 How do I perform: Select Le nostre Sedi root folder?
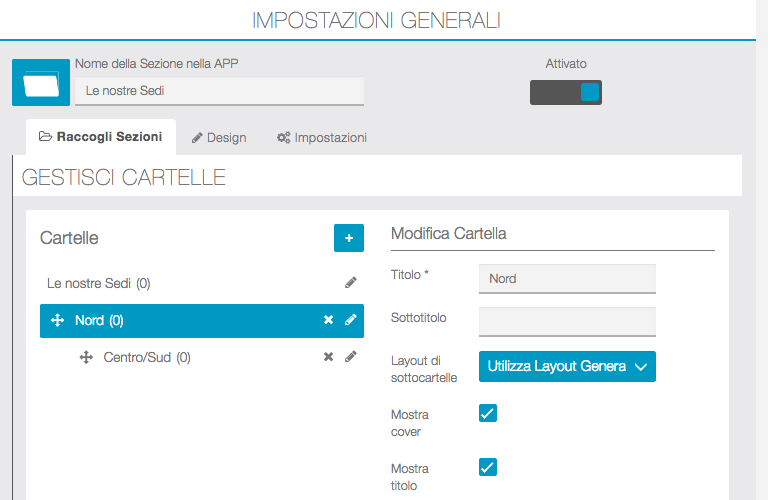click(98, 283)
